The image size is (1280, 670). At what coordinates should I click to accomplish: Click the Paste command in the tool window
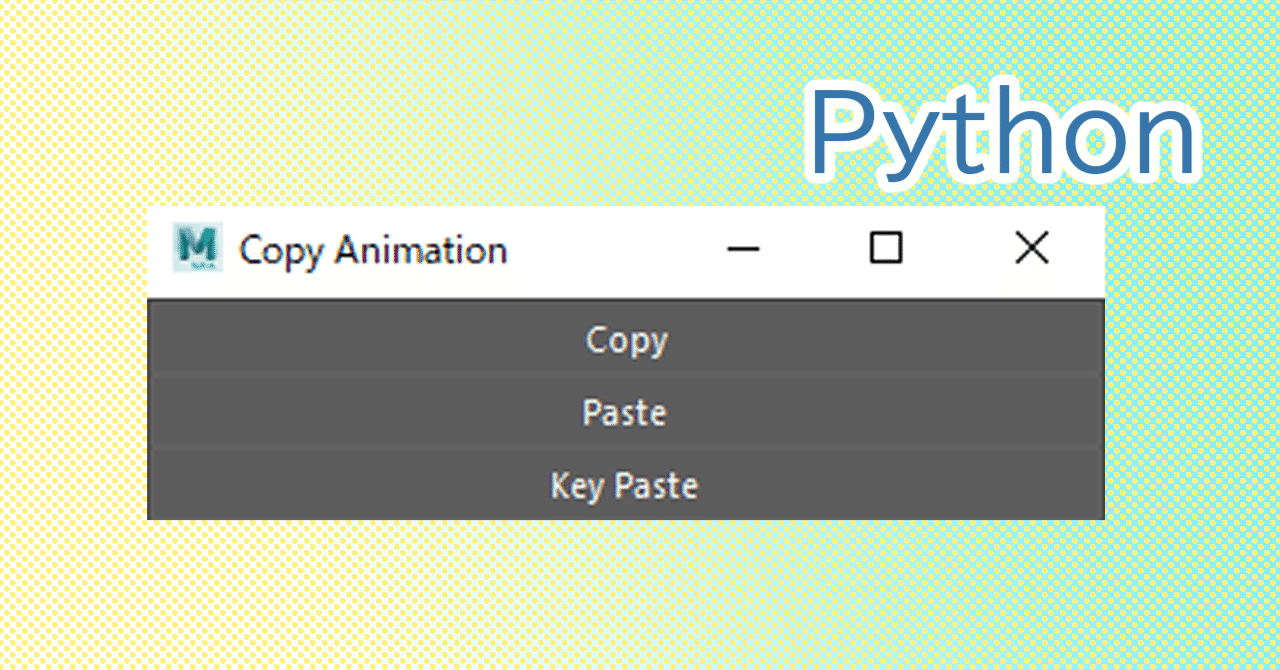[x=624, y=412]
